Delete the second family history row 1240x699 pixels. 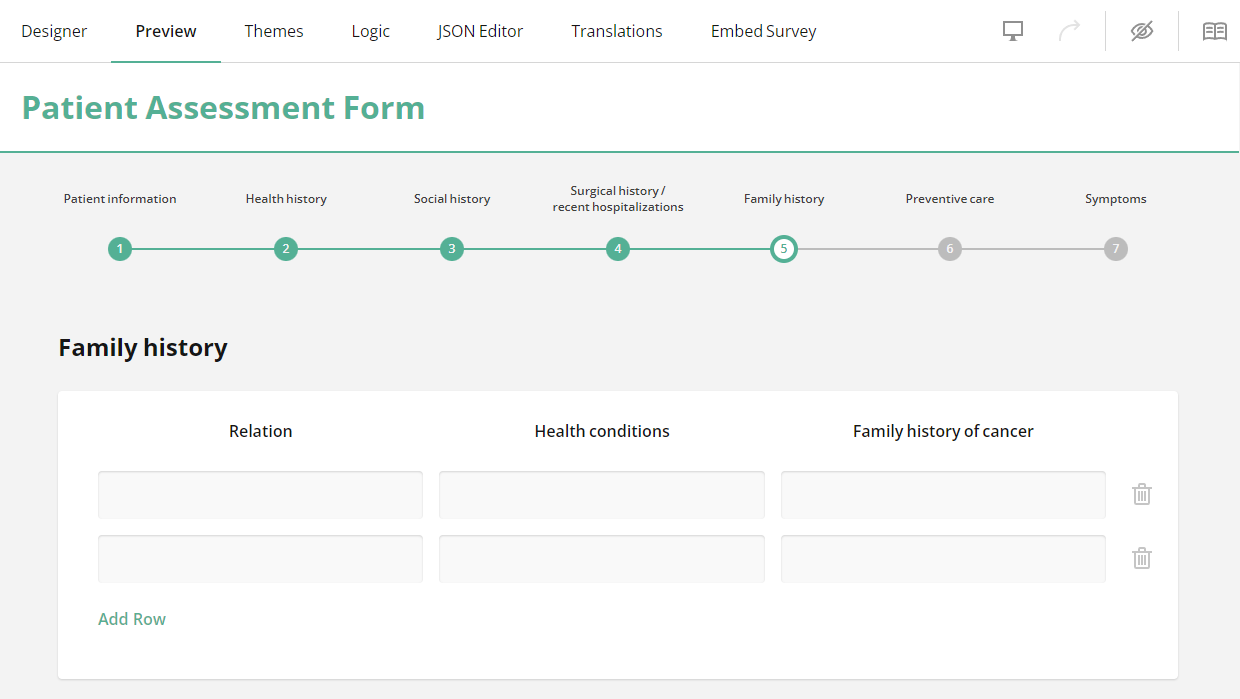1142,558
